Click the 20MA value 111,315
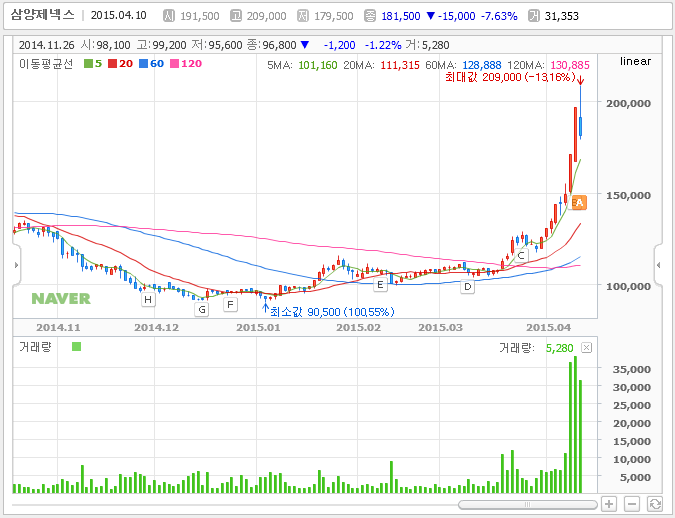The image size is (675, 518). pos(400,65)
